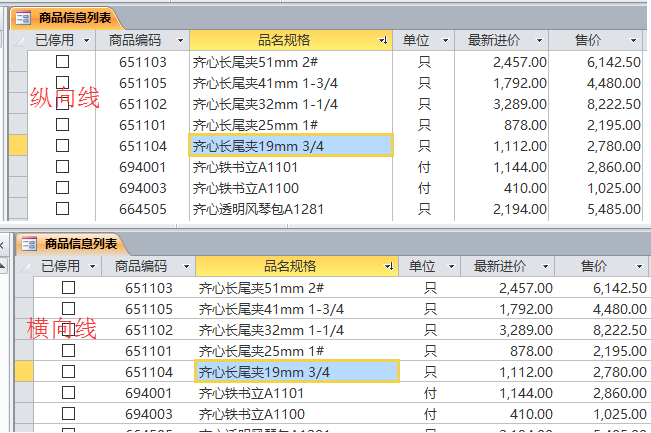The image size is (651, 433).
Task: Open 最新进价 filter dropdown in lower datasheet
Action: [546, 267]
